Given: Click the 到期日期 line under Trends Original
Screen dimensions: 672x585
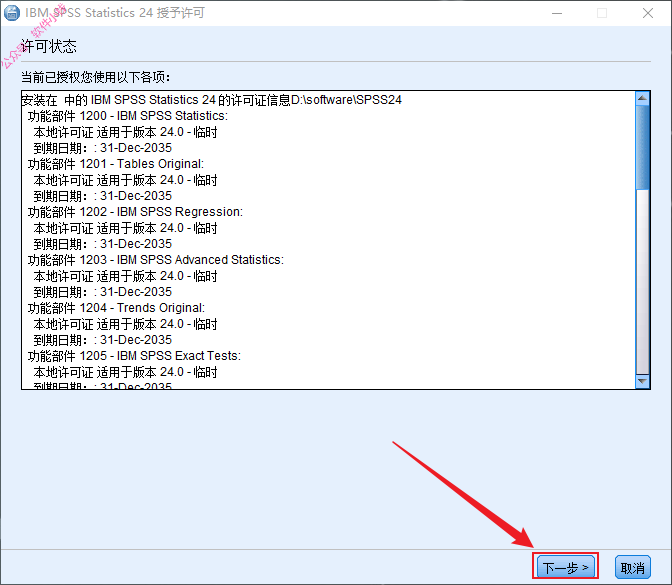Looking at the screenshot, I should [x=102, y=340].
